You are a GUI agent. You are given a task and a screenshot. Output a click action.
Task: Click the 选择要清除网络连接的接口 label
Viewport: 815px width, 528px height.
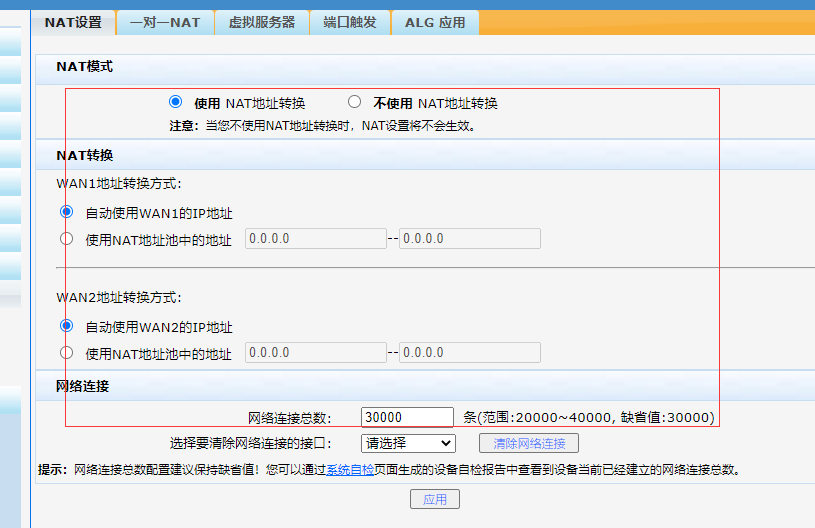(x=251, y=443)
